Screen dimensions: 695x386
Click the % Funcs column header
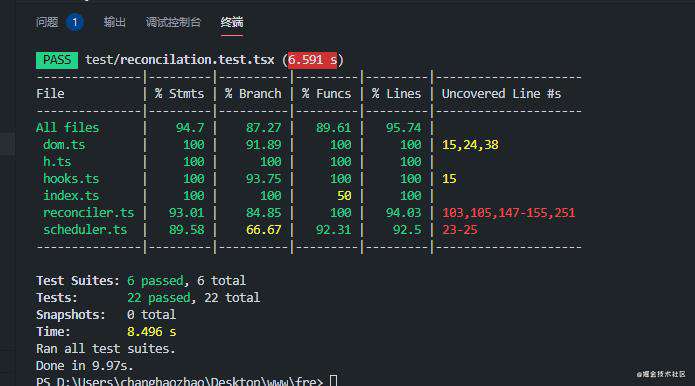[327, 94]
